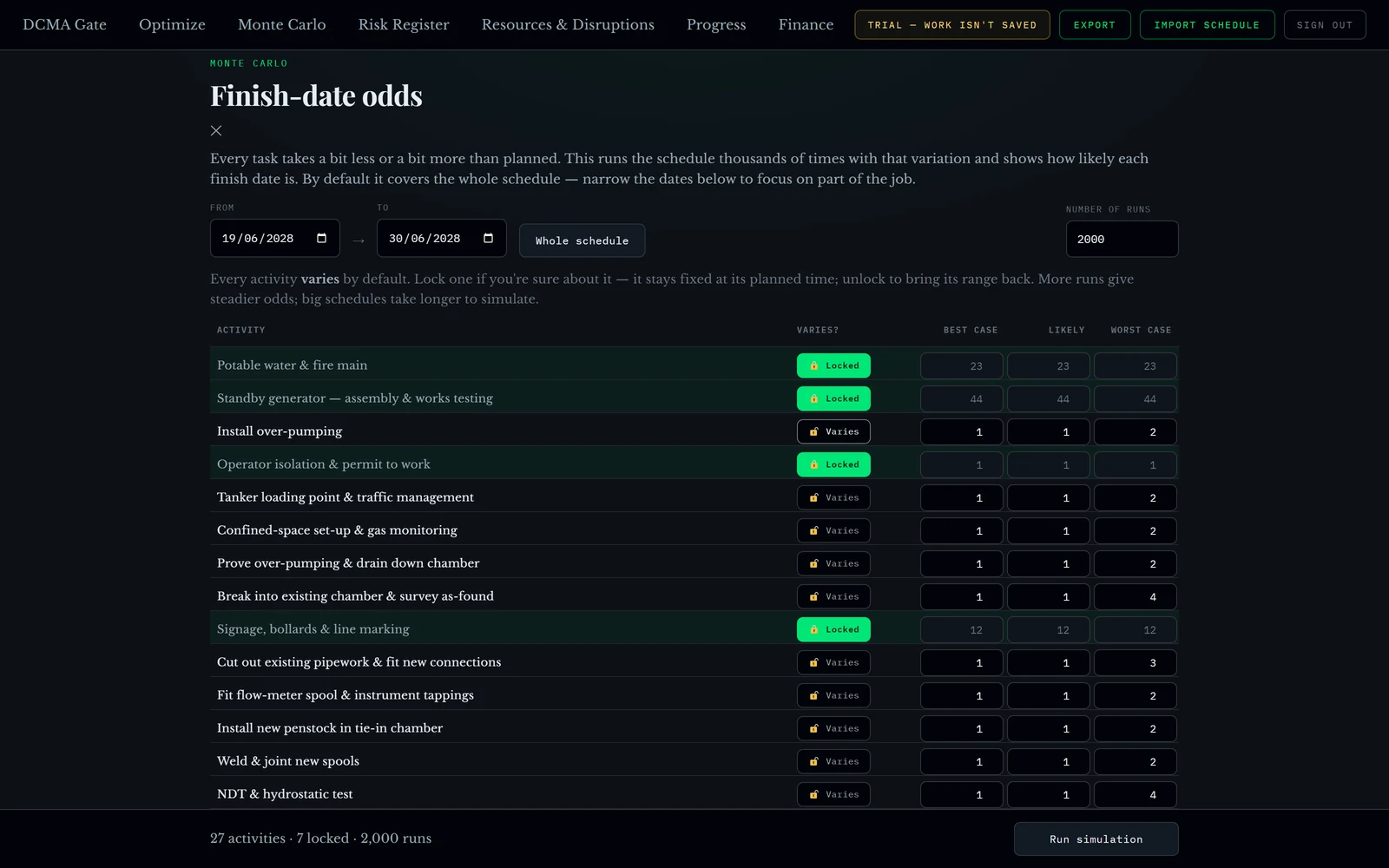Screen dimensions: 1389x868
Task: Open Risk Register tab
Action: pos(404,24)
